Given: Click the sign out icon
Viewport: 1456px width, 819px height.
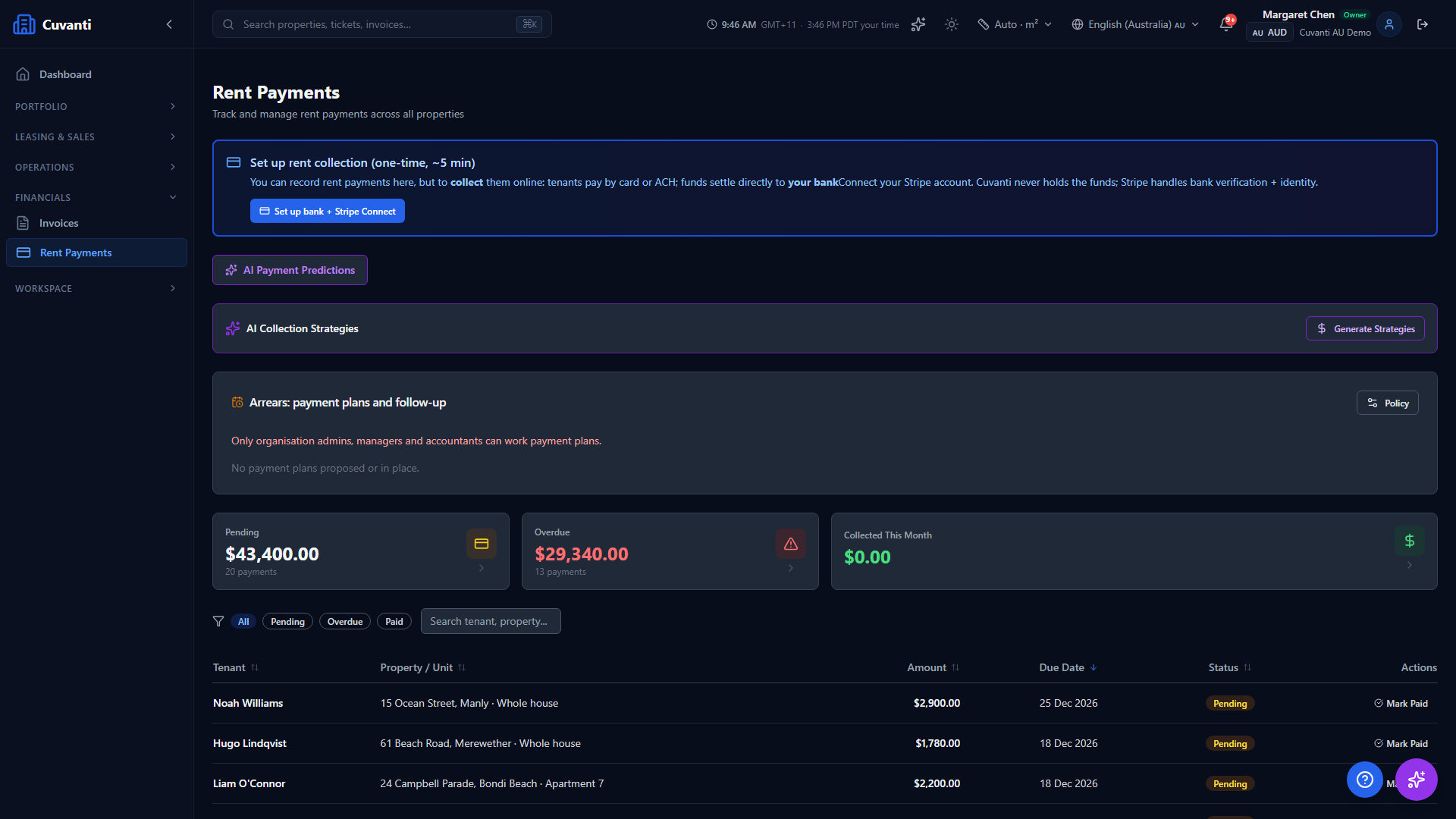Looking at the screenshot, I should 1423,24.
